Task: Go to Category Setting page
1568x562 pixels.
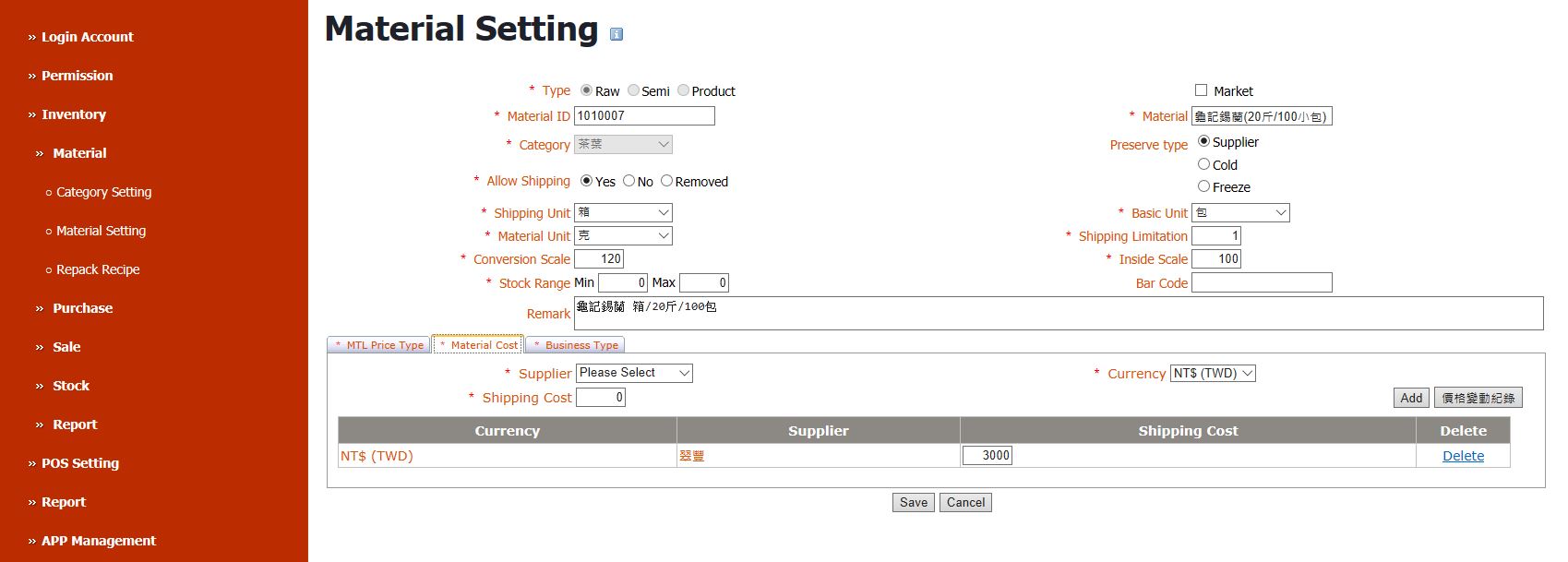Action: click(103, 192)
